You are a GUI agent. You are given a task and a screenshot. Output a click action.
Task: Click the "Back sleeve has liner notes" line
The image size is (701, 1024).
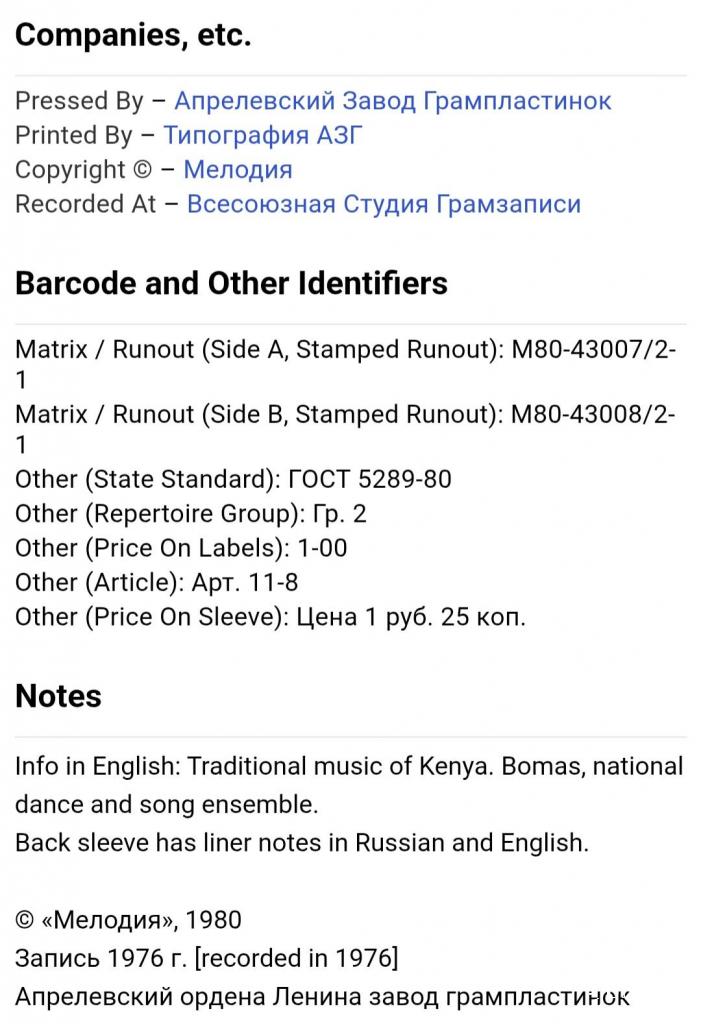[x=301, y=842]
